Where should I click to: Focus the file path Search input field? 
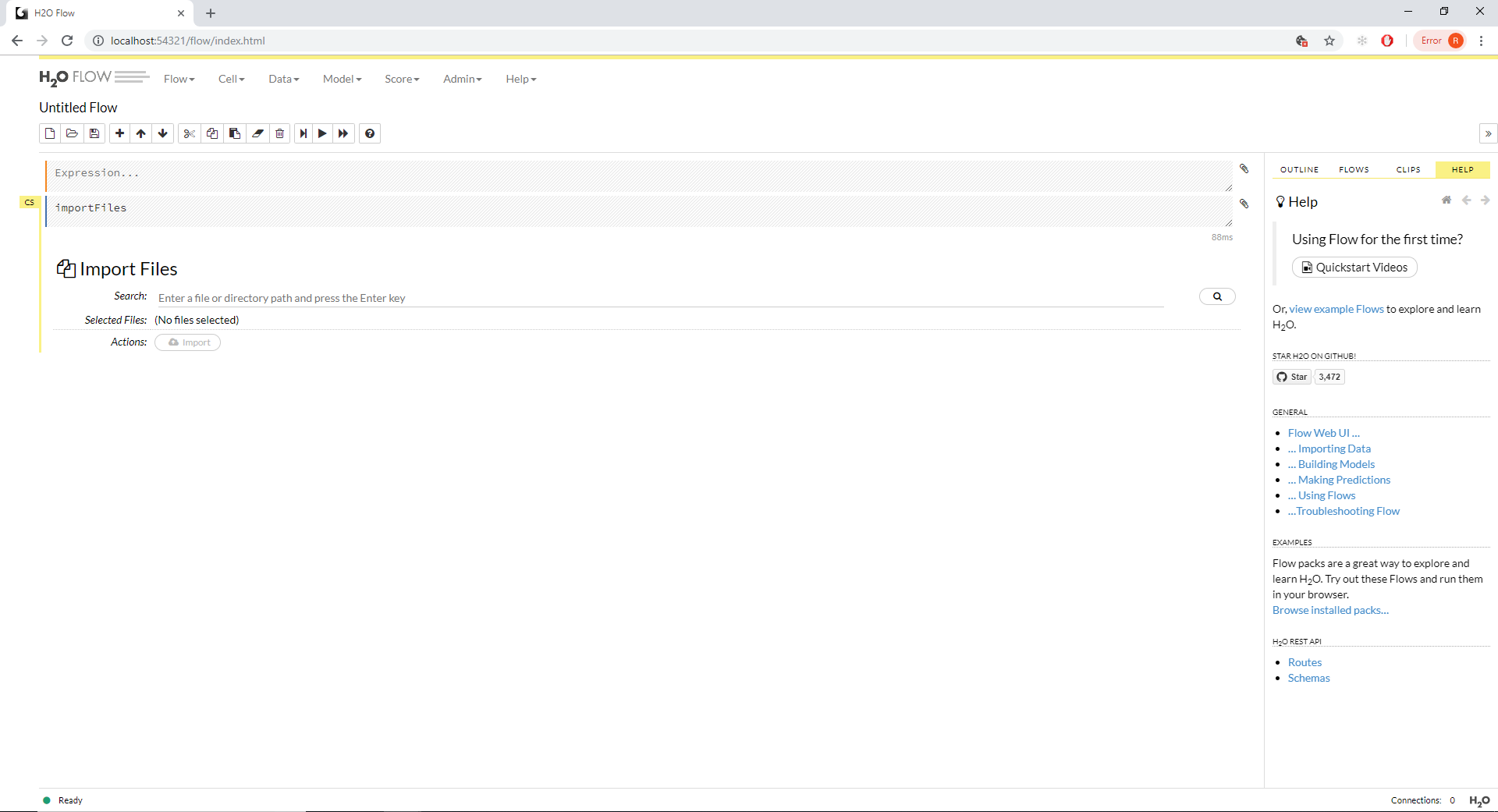(x=660, y=298)
